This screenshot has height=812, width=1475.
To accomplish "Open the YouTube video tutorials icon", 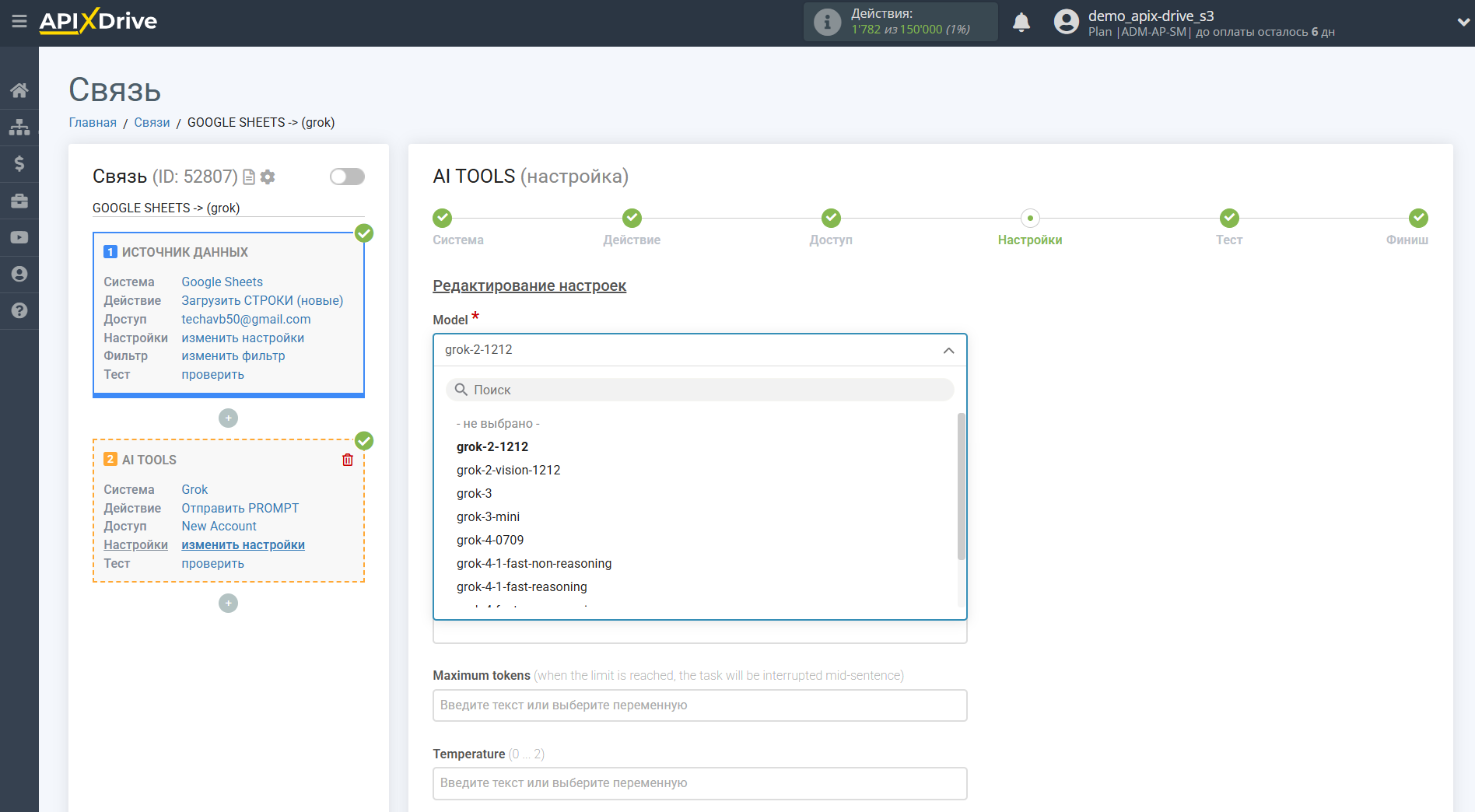I will pyautogui.click(x=19, y=237).
